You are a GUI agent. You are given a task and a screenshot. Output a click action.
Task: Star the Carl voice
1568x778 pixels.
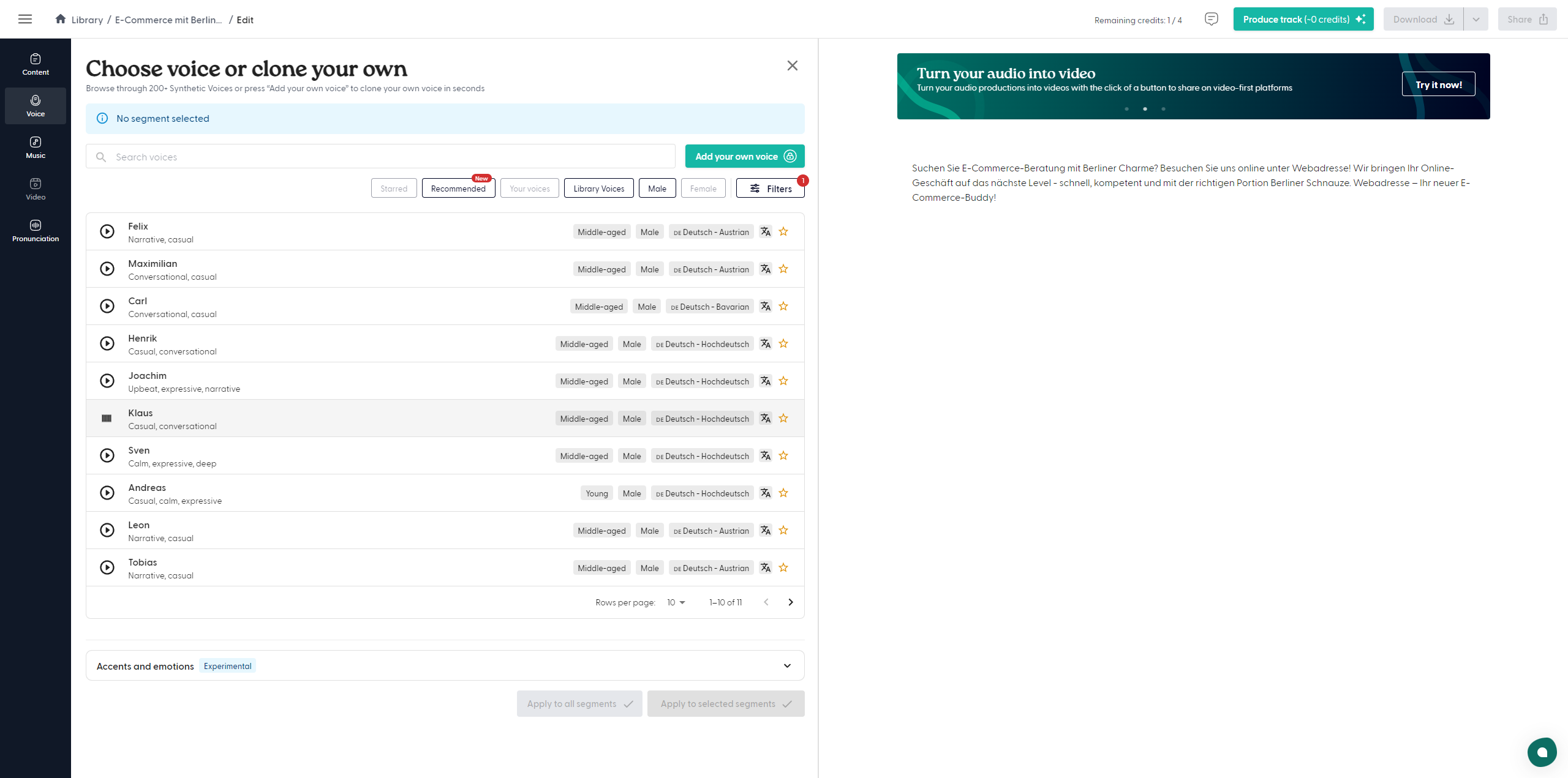(x=783, y=306)
